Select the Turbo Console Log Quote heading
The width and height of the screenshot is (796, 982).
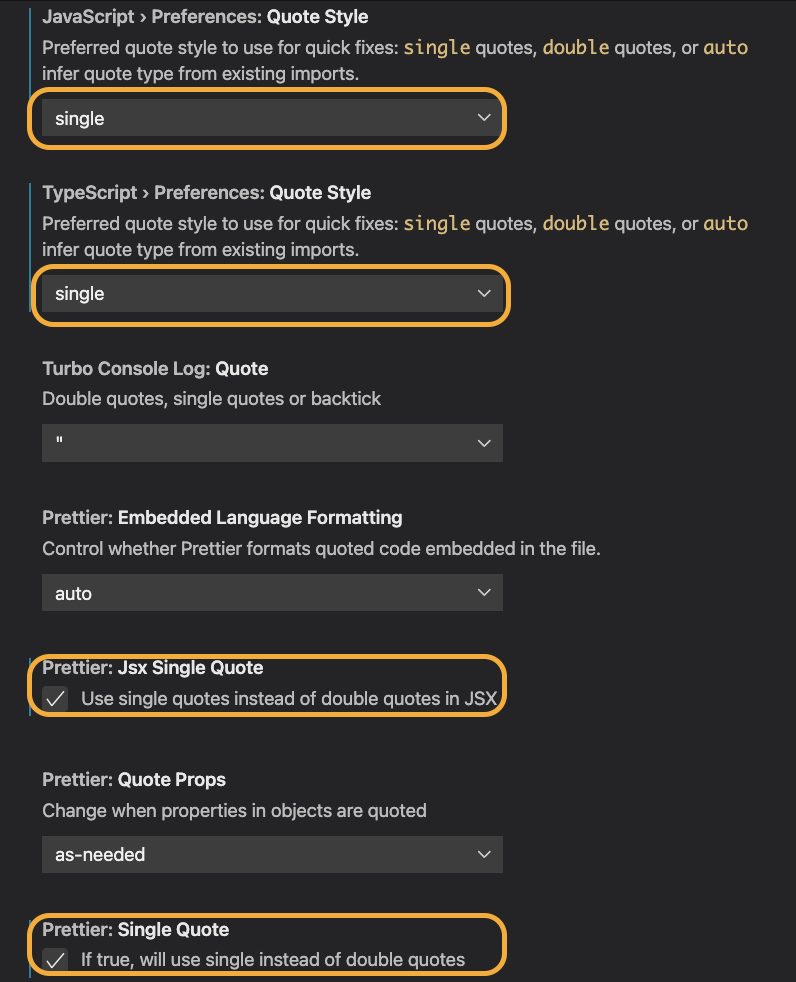(155, 369)
